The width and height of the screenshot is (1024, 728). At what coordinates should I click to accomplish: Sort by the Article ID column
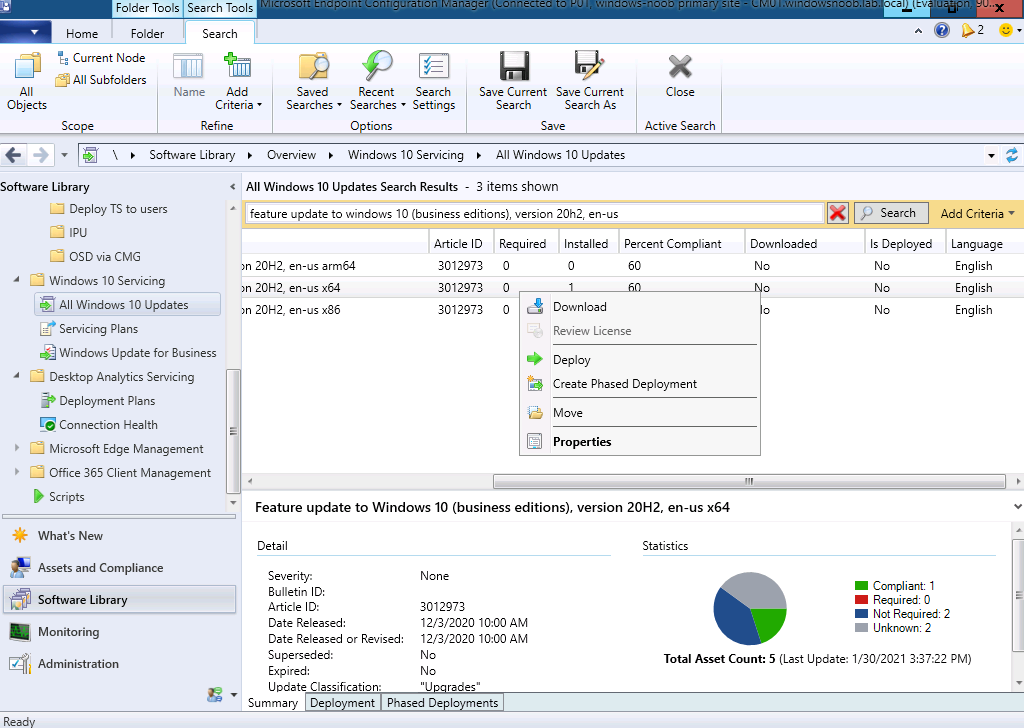pos(458,244)
